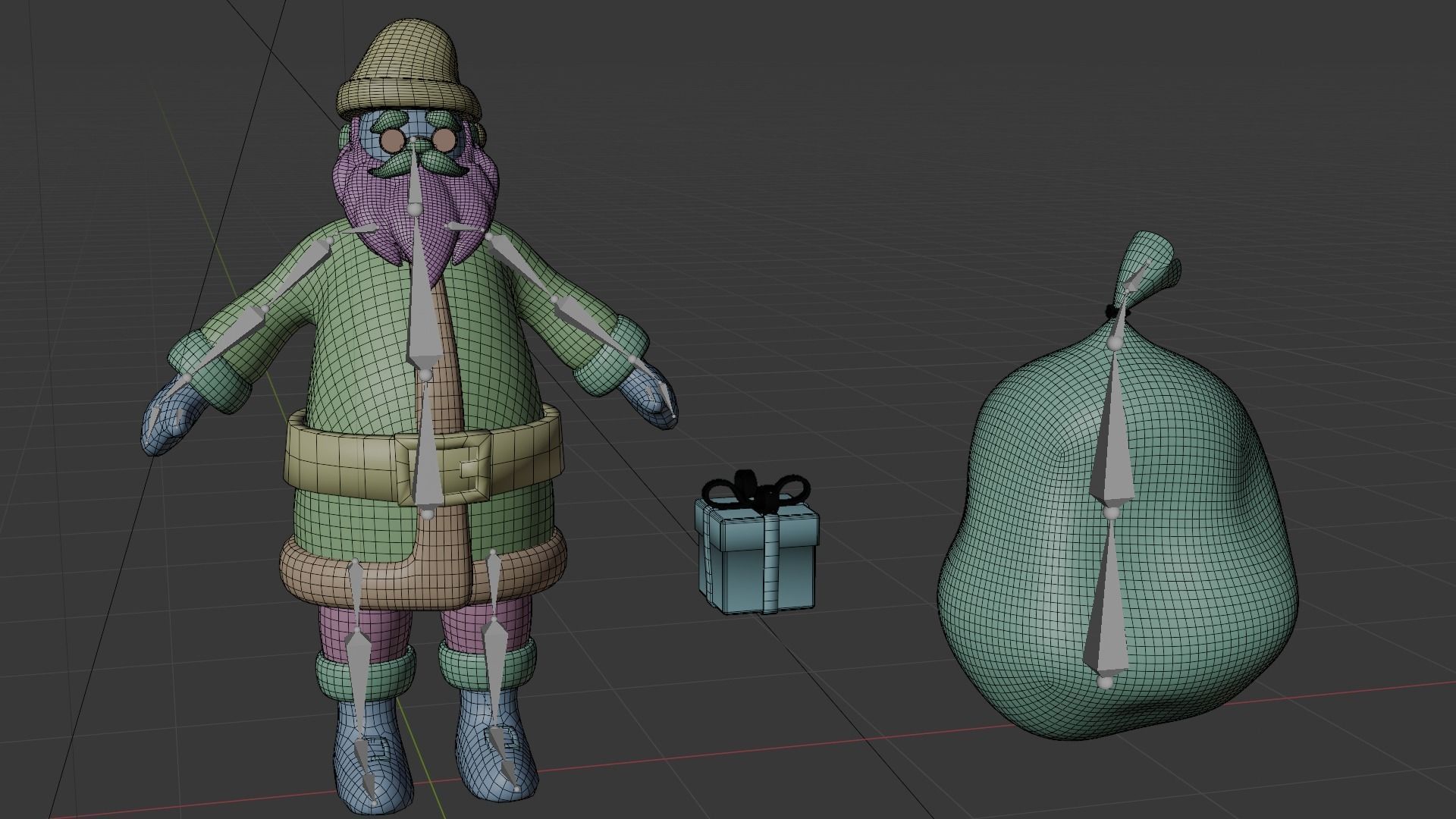The width and height of the screenshot is (1456, 819).
Task: Click the orange left glasses lens
Action: (393, 140)
